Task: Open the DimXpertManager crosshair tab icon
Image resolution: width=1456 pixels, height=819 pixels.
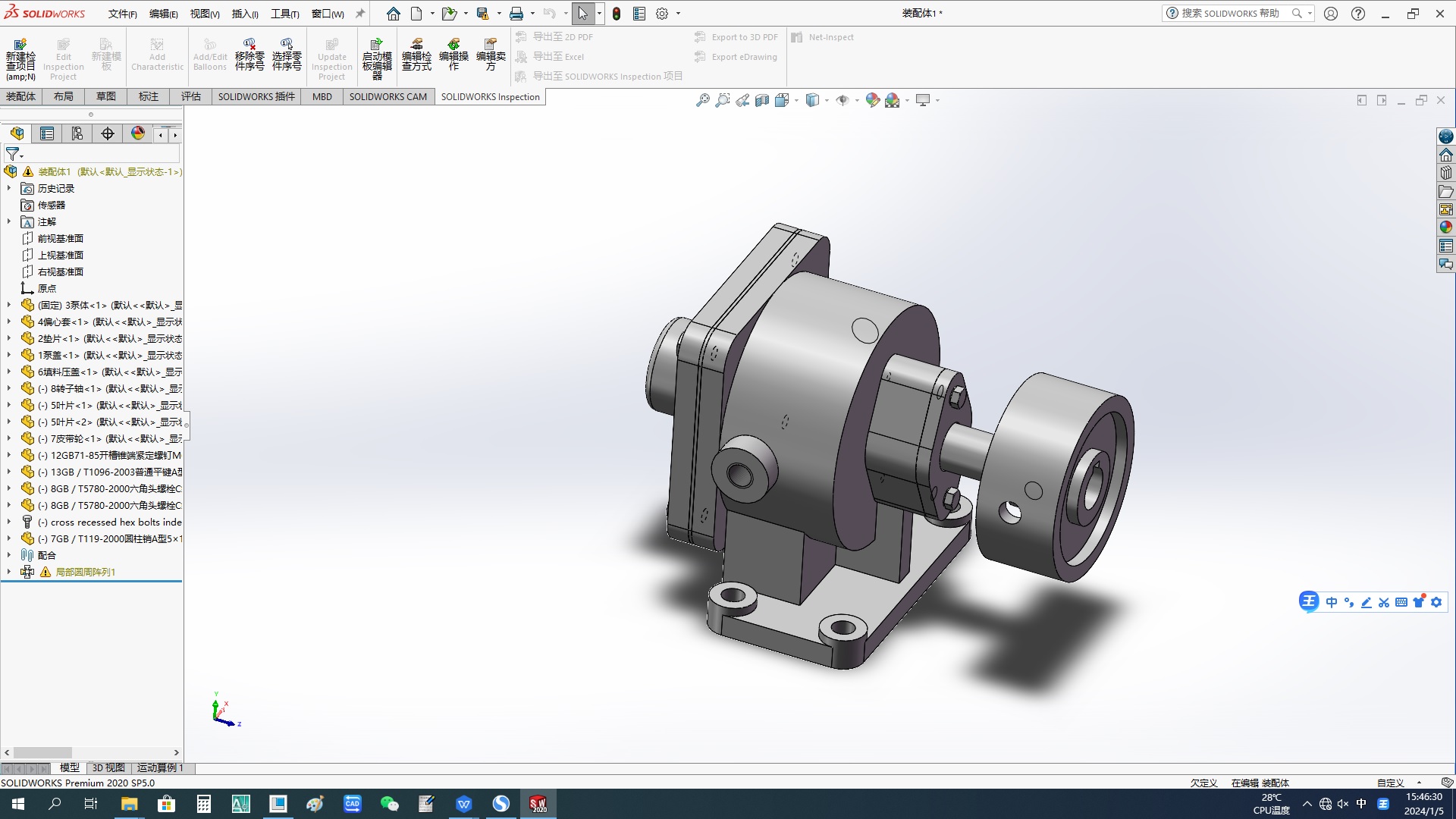Action: [x=108, y=134]
